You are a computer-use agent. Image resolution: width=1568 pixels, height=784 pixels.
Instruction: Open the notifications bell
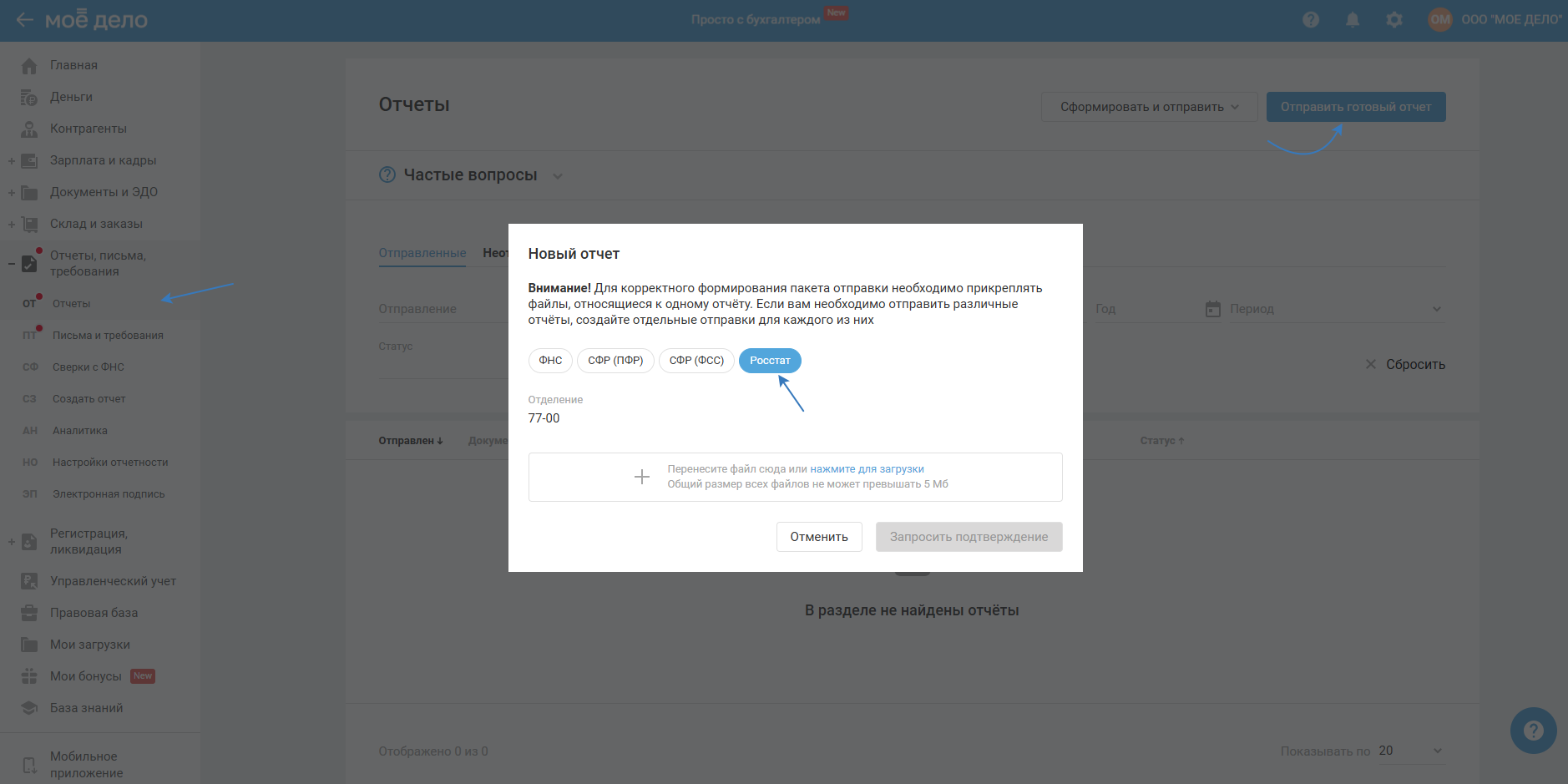[x=1353, y=19]
